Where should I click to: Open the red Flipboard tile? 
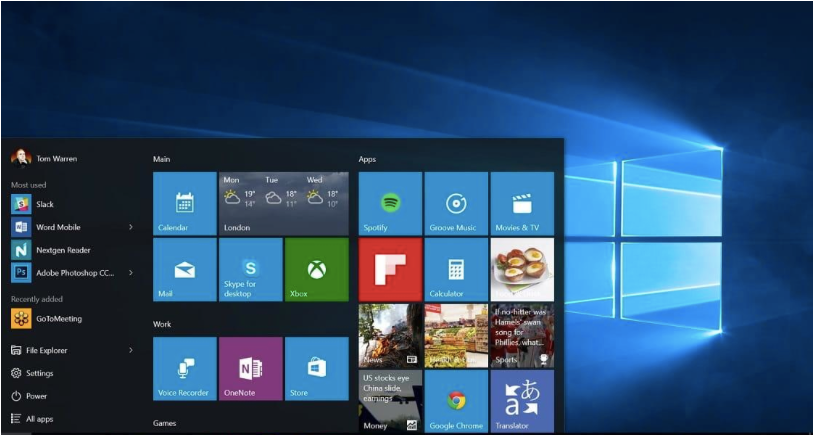[390, 270]
